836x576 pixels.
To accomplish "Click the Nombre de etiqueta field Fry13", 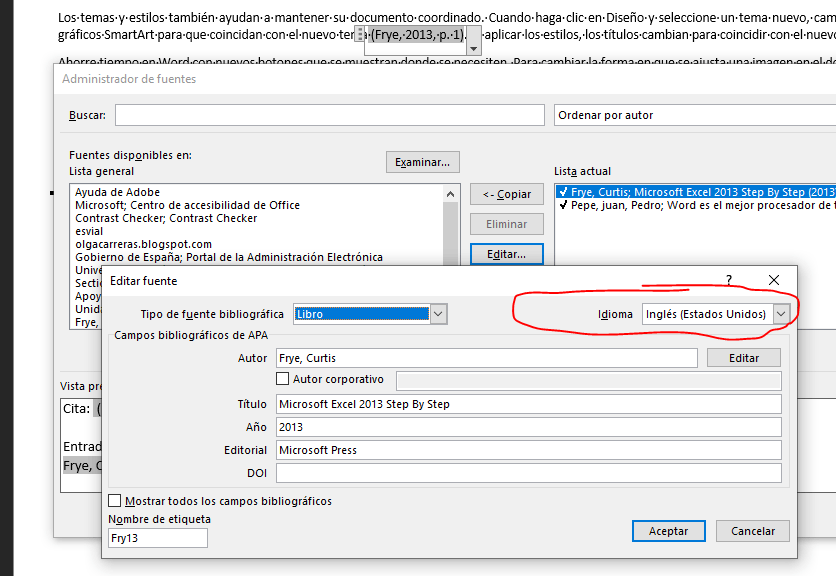I will [x=158, y=538].
